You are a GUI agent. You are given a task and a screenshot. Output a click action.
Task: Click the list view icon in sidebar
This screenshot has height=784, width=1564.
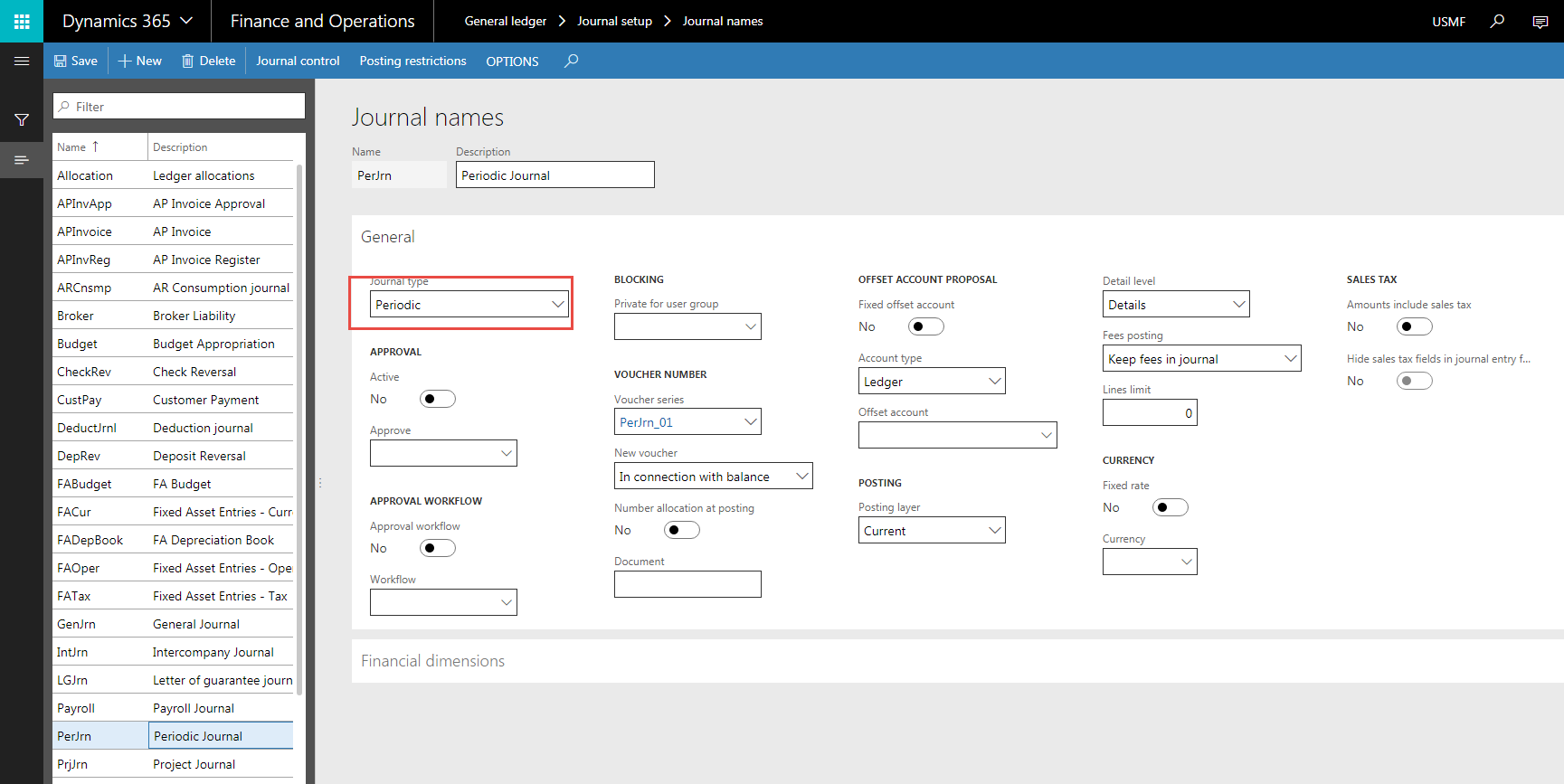[22, 160]
